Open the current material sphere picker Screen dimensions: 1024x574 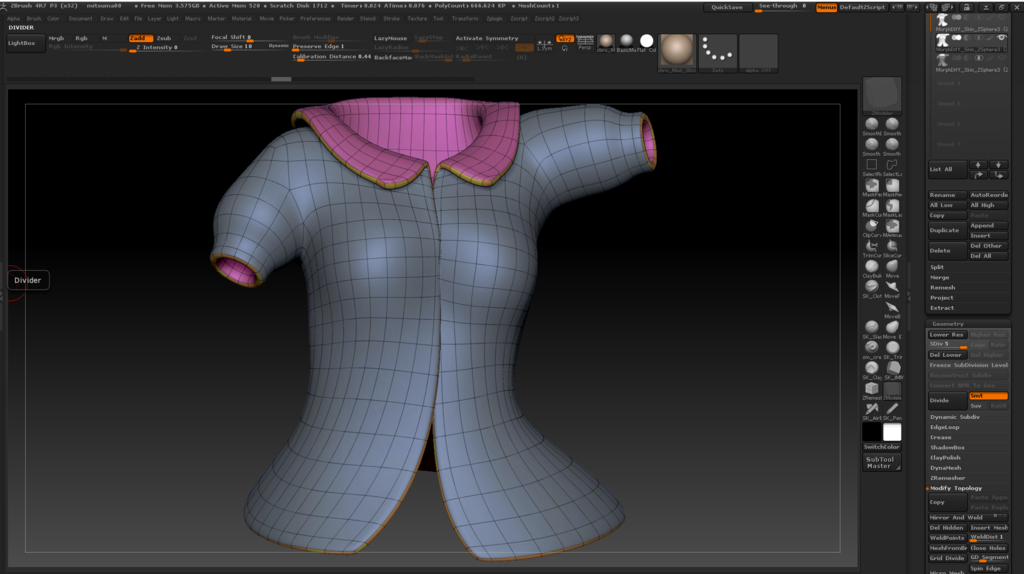coord(677,52)
